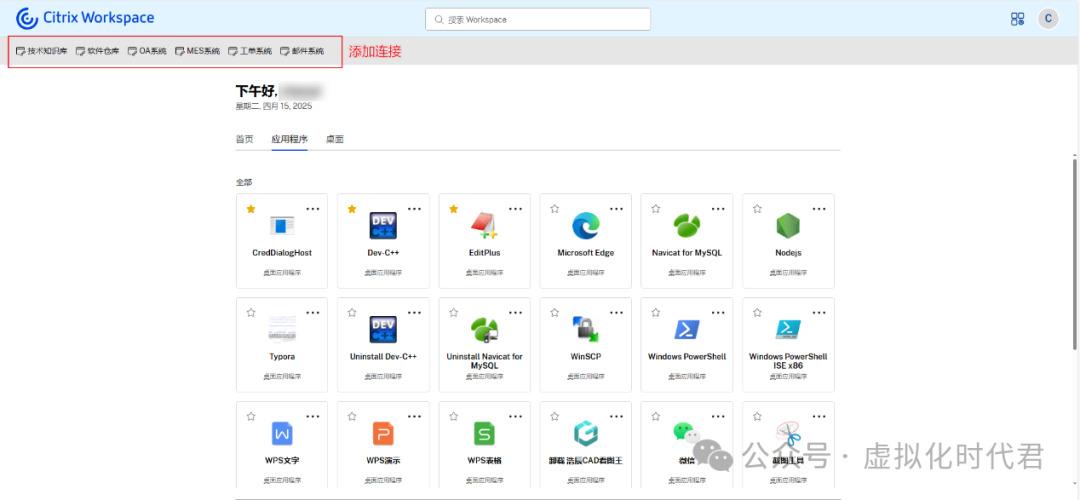Switch to the 首页 tab

tap(245, 139)
